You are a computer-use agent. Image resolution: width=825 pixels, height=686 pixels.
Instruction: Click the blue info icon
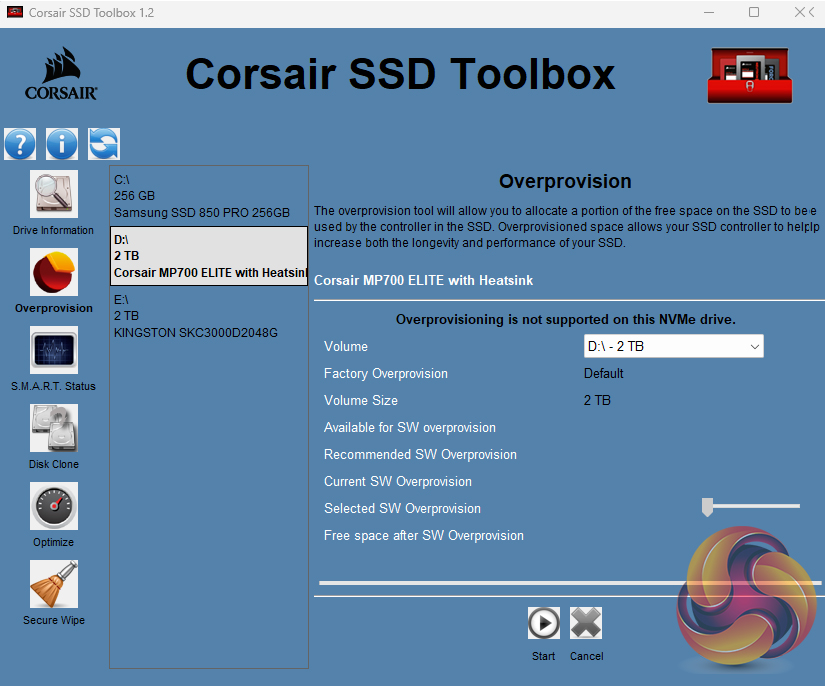click(x=62, y=144)
